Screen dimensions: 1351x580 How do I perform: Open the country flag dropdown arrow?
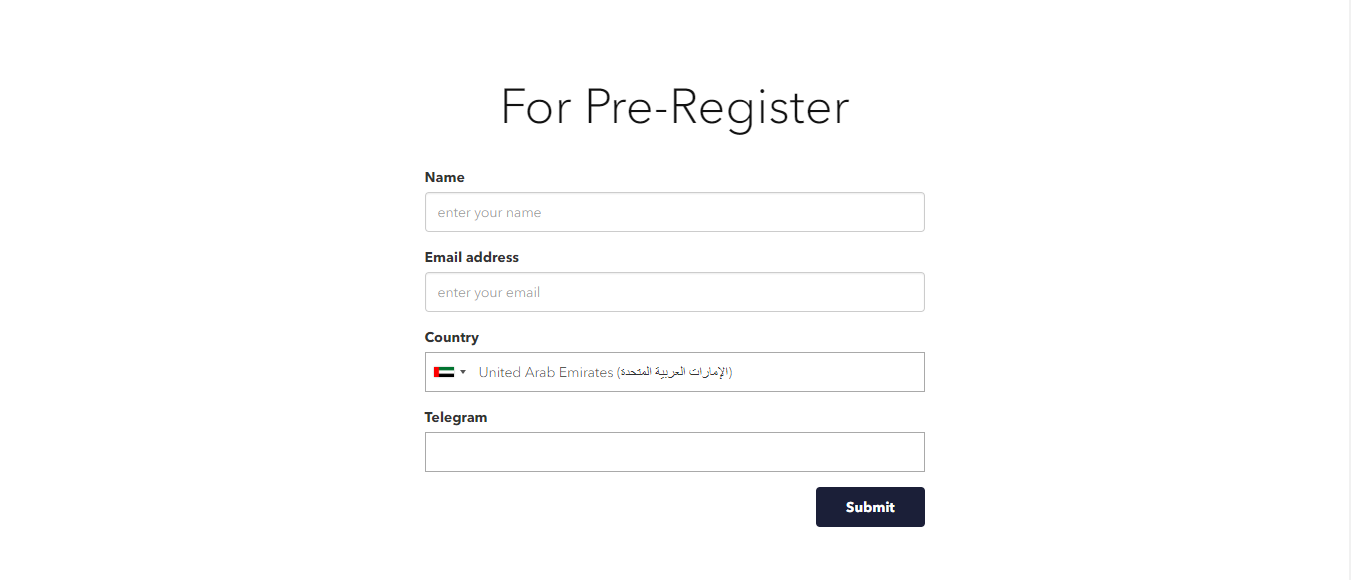[x=463, y=372]
